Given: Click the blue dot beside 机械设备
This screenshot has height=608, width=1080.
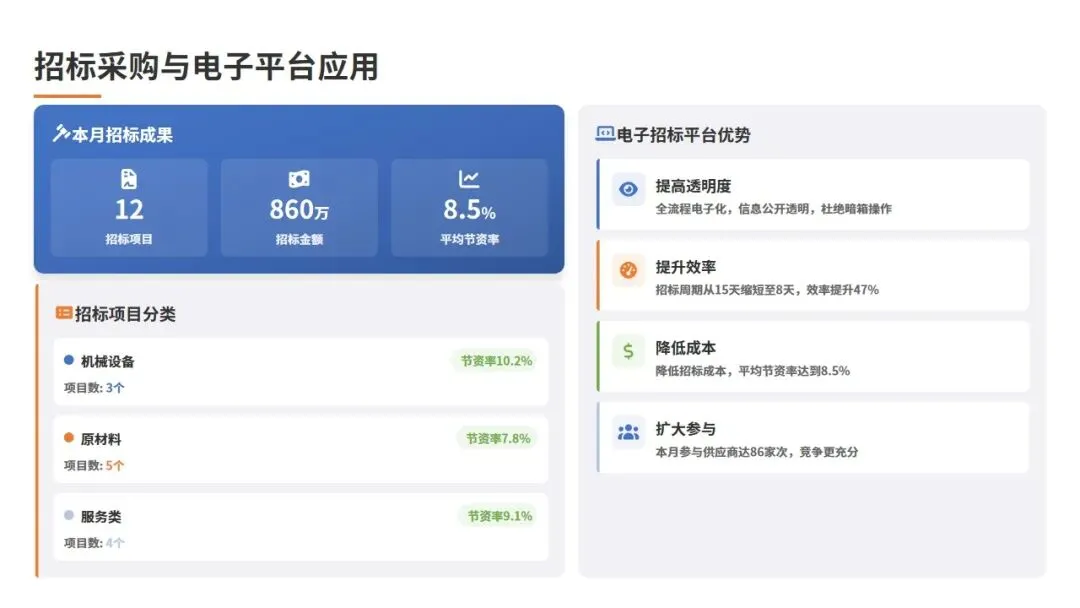Looking at the screenshot, I should pos(69,359).
